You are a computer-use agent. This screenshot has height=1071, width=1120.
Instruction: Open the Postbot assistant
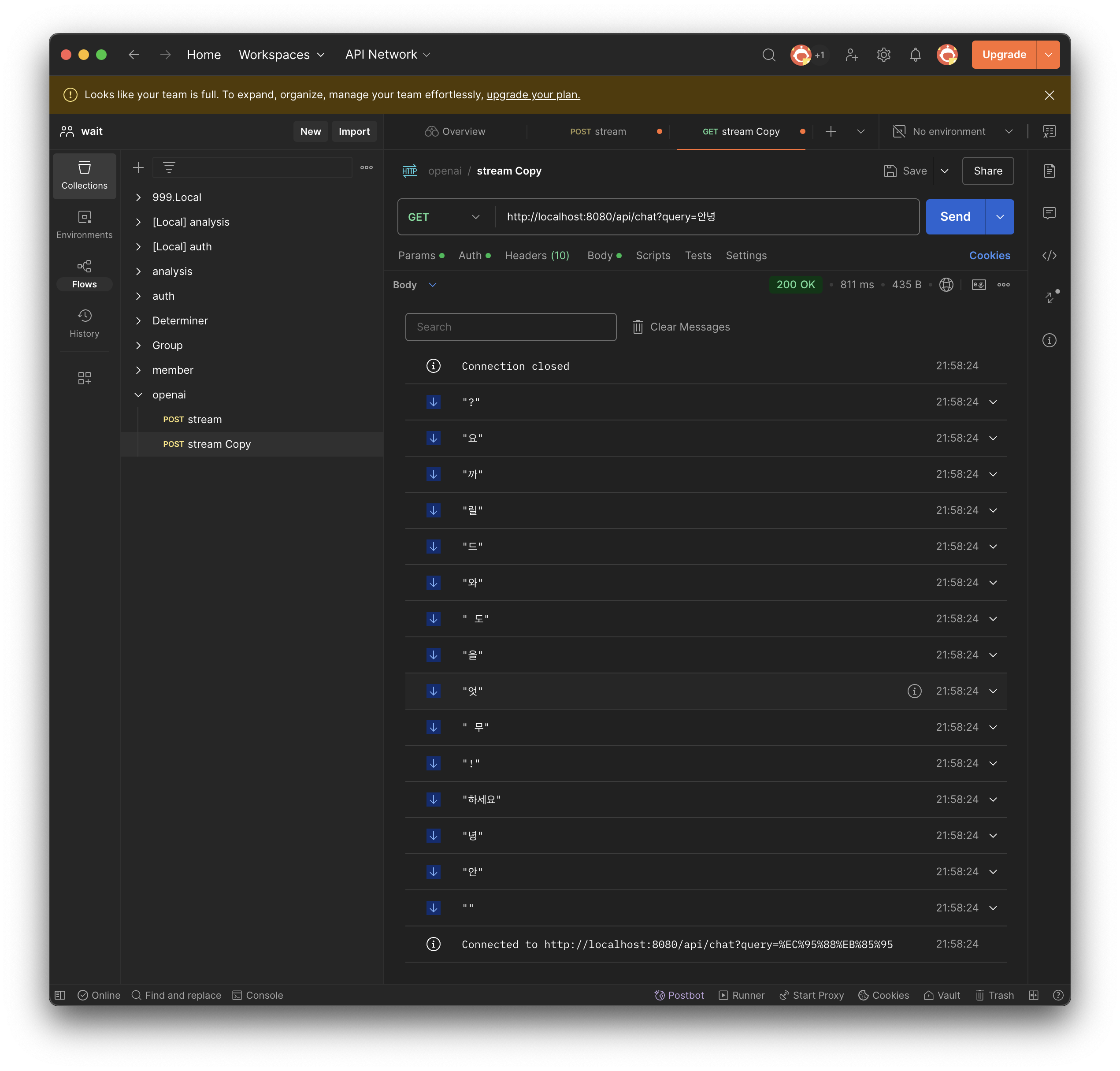pyautogui.click(x=679, y=995)
